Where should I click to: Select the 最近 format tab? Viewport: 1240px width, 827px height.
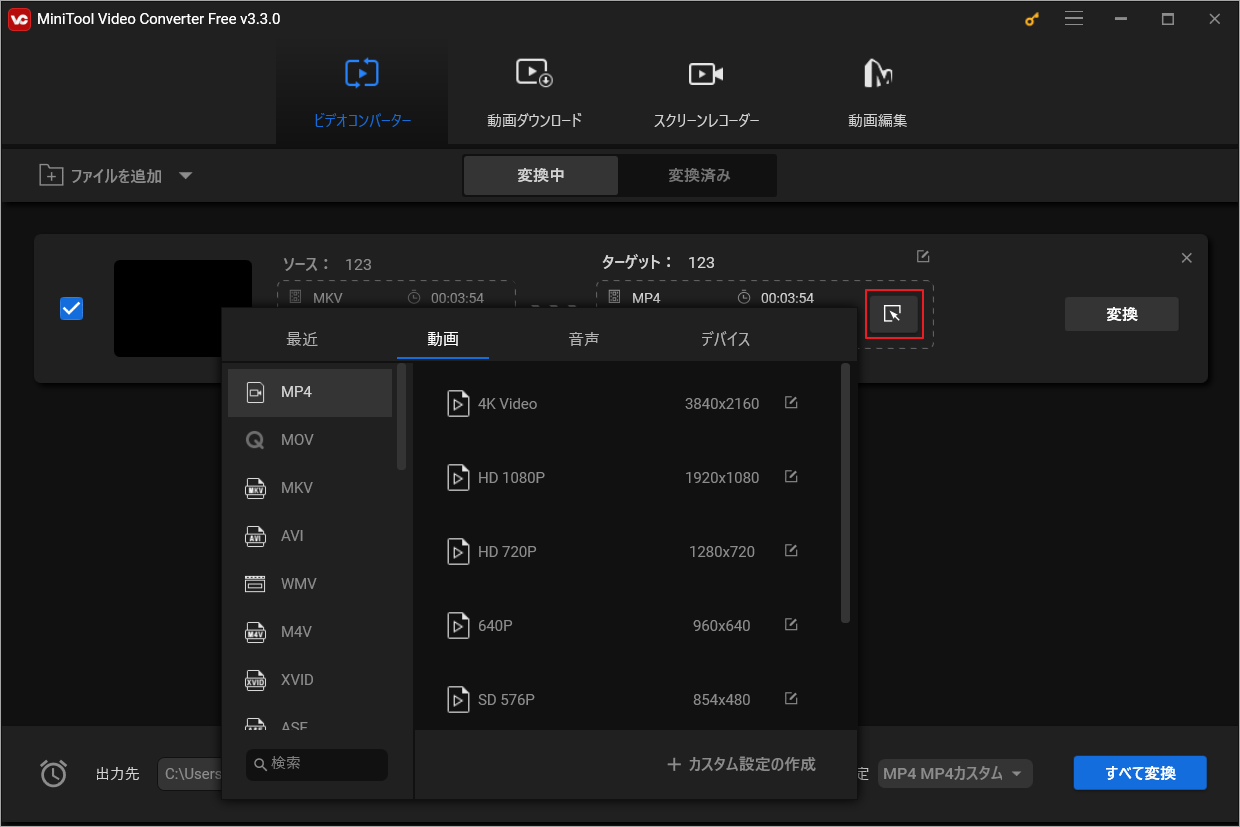[x=302, y=339]
